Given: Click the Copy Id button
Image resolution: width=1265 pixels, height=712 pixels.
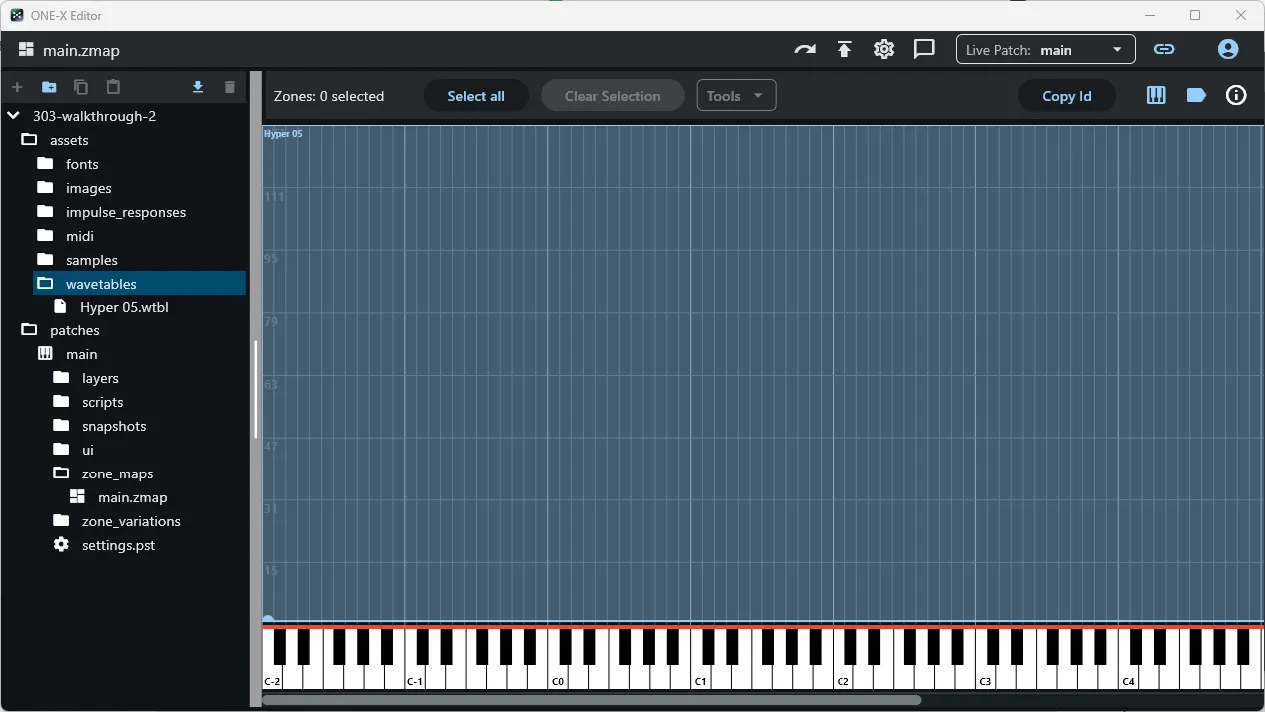Looking at the screenshot, I should click(1066, 96).
